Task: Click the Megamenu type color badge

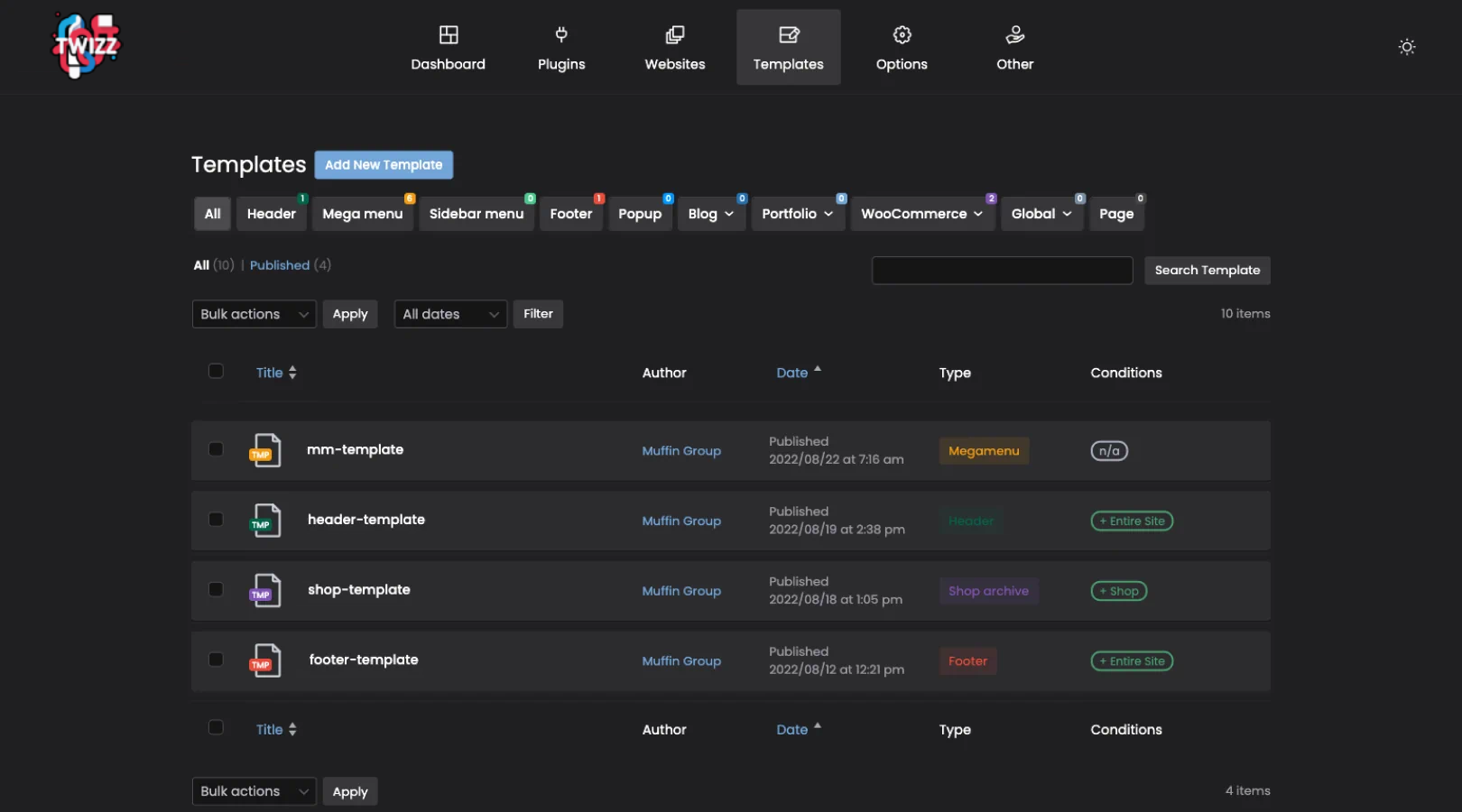Action: click(983, 451)
